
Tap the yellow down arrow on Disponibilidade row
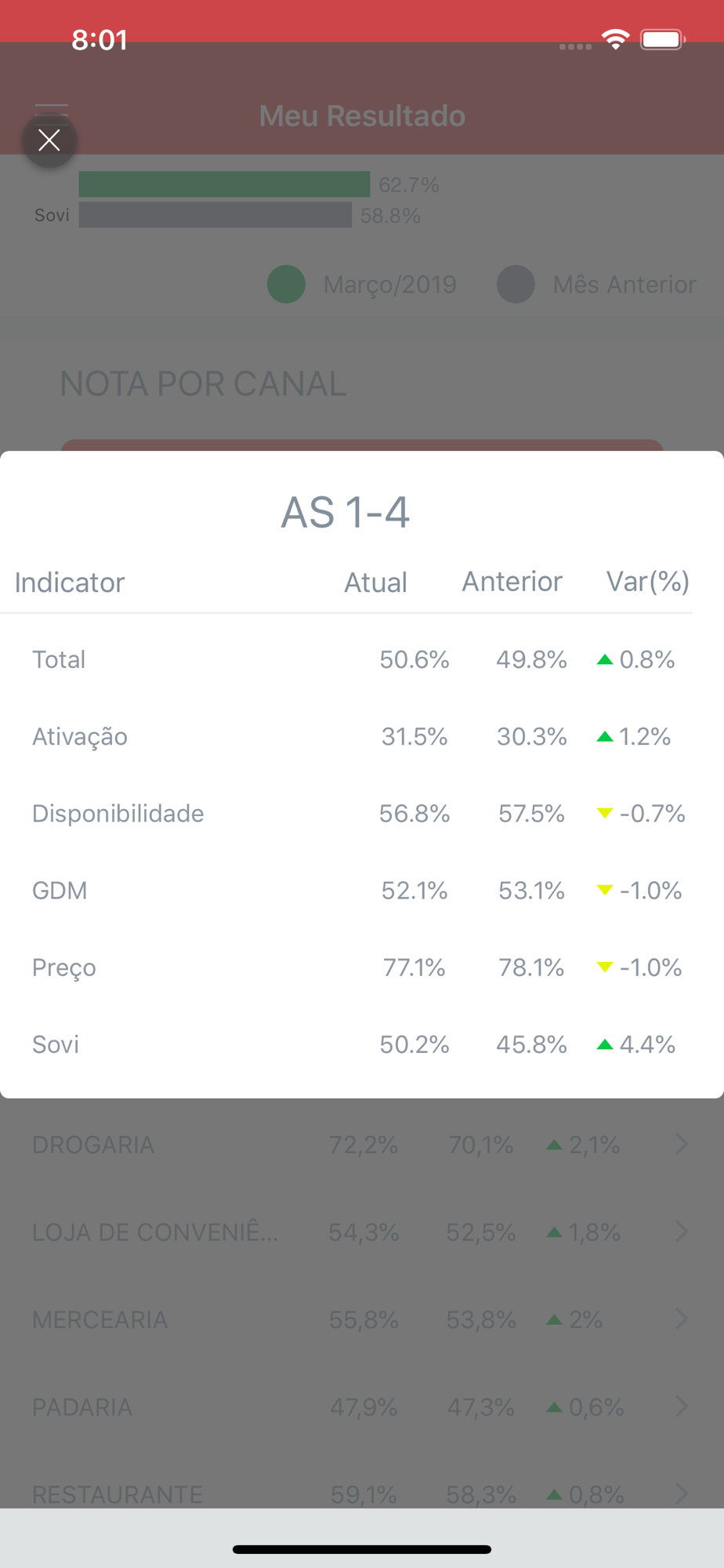pos(604,813)
